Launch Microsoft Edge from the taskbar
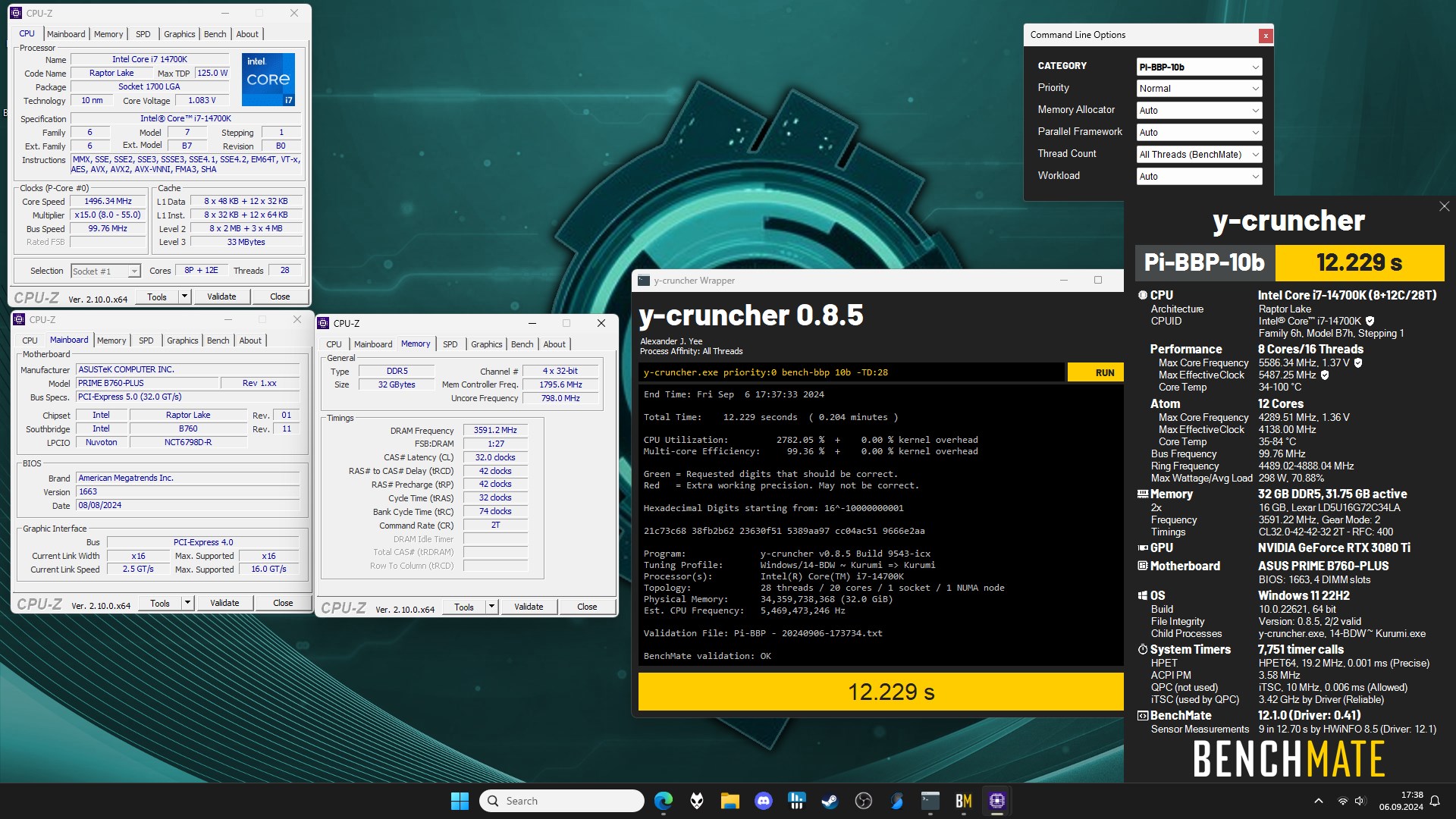The width and height of the screenshot is (1456, 819). pyautogui.click(x=664, y=801)
